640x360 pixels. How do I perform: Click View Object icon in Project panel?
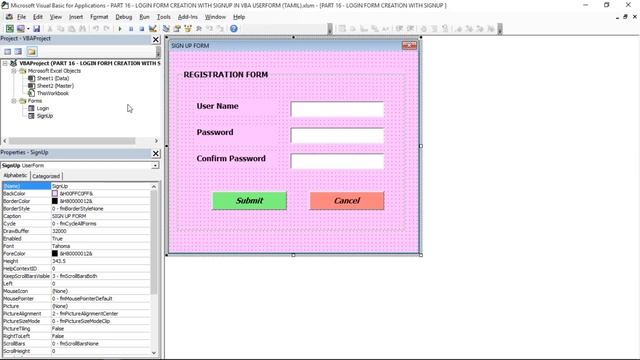click(18, 51)
